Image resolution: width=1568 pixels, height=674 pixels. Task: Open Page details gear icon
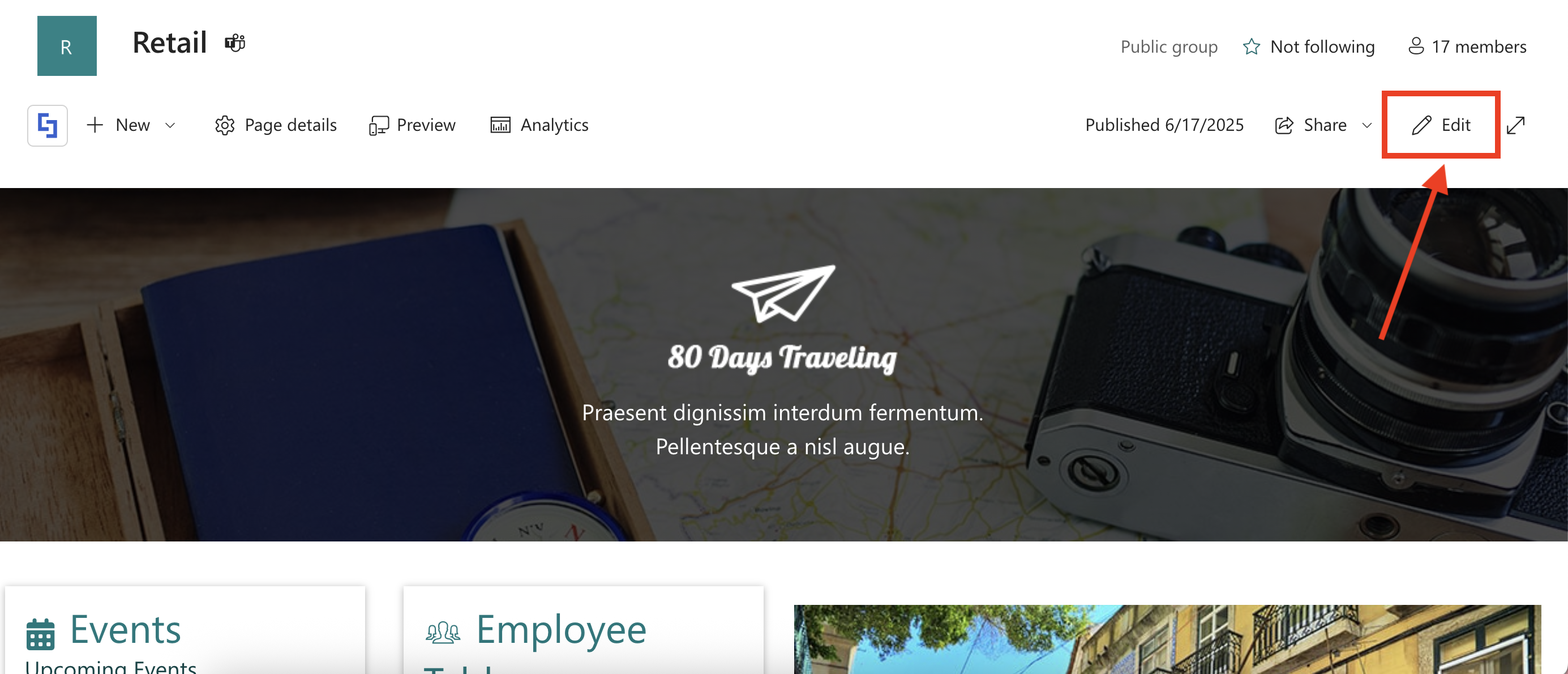[225, 125]
